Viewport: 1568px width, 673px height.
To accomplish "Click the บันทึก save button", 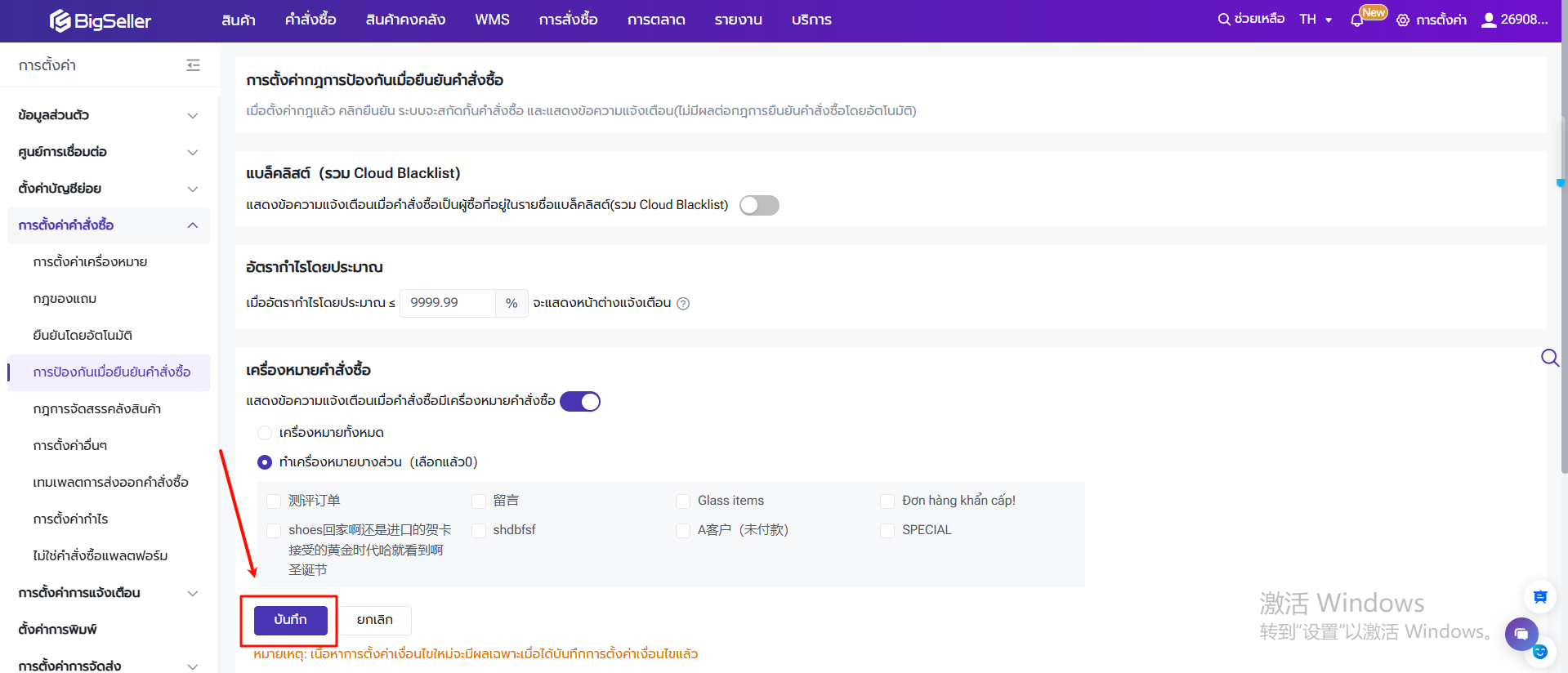I will tap(290, 620).
